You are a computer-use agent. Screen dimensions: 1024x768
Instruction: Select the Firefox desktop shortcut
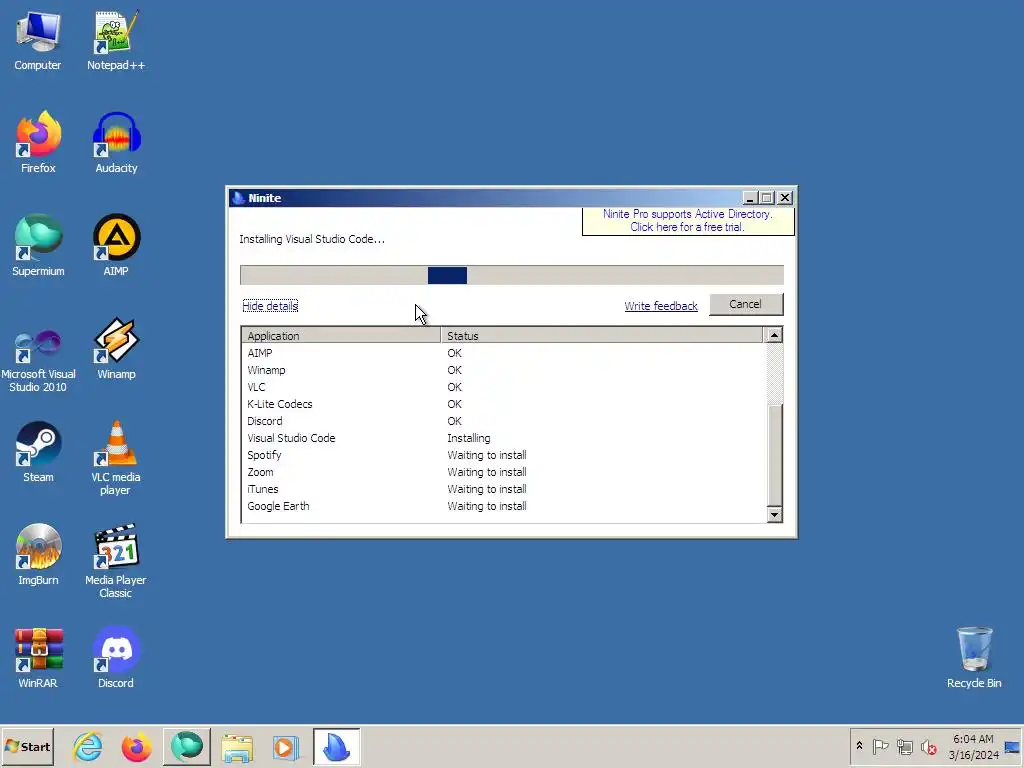click(x=38, y=142)
